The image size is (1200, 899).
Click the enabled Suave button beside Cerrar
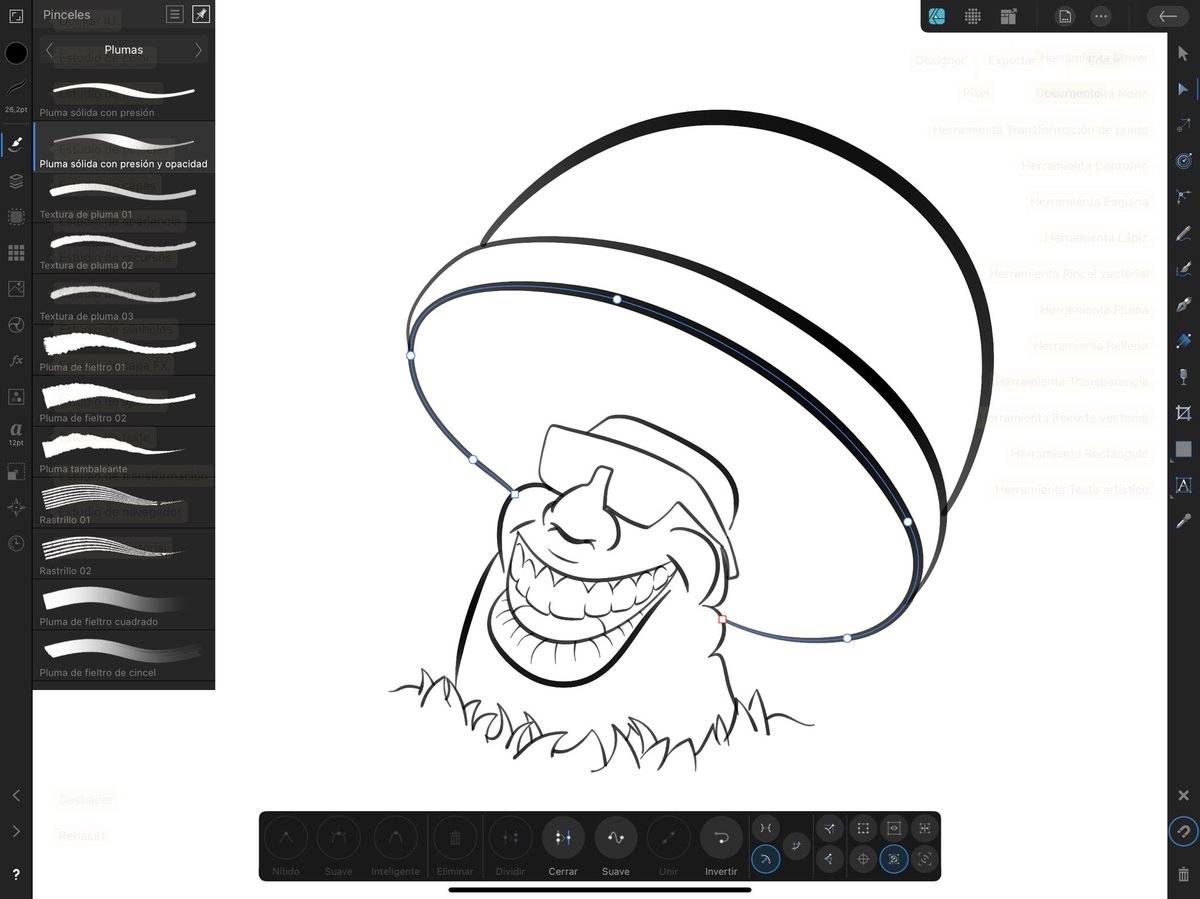tap(616, 846)
